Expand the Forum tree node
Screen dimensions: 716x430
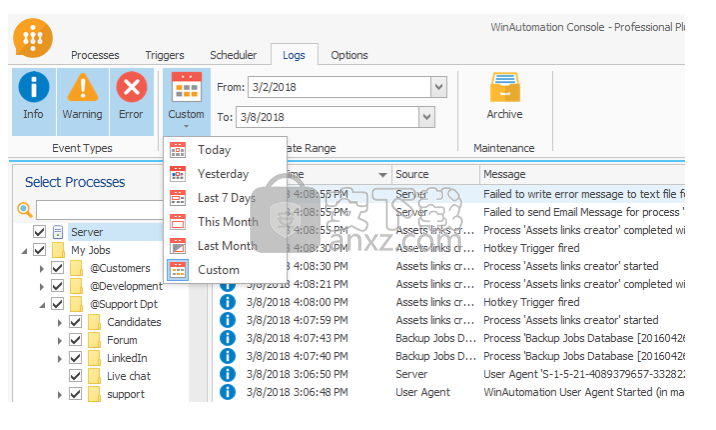click(59, 341)
